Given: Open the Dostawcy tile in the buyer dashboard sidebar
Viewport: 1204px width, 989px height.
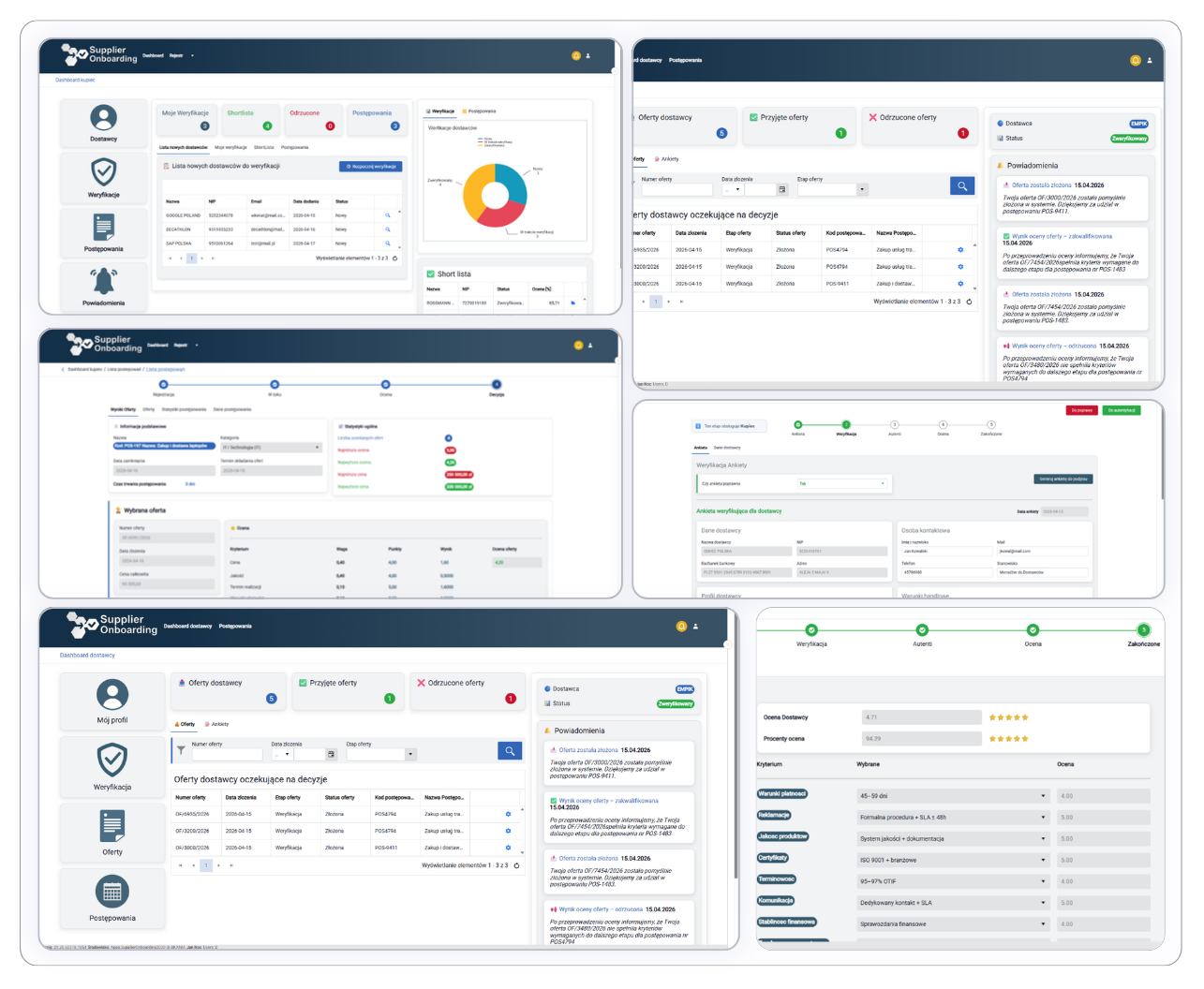Looking at the screenshot, I should coord(104,123).
